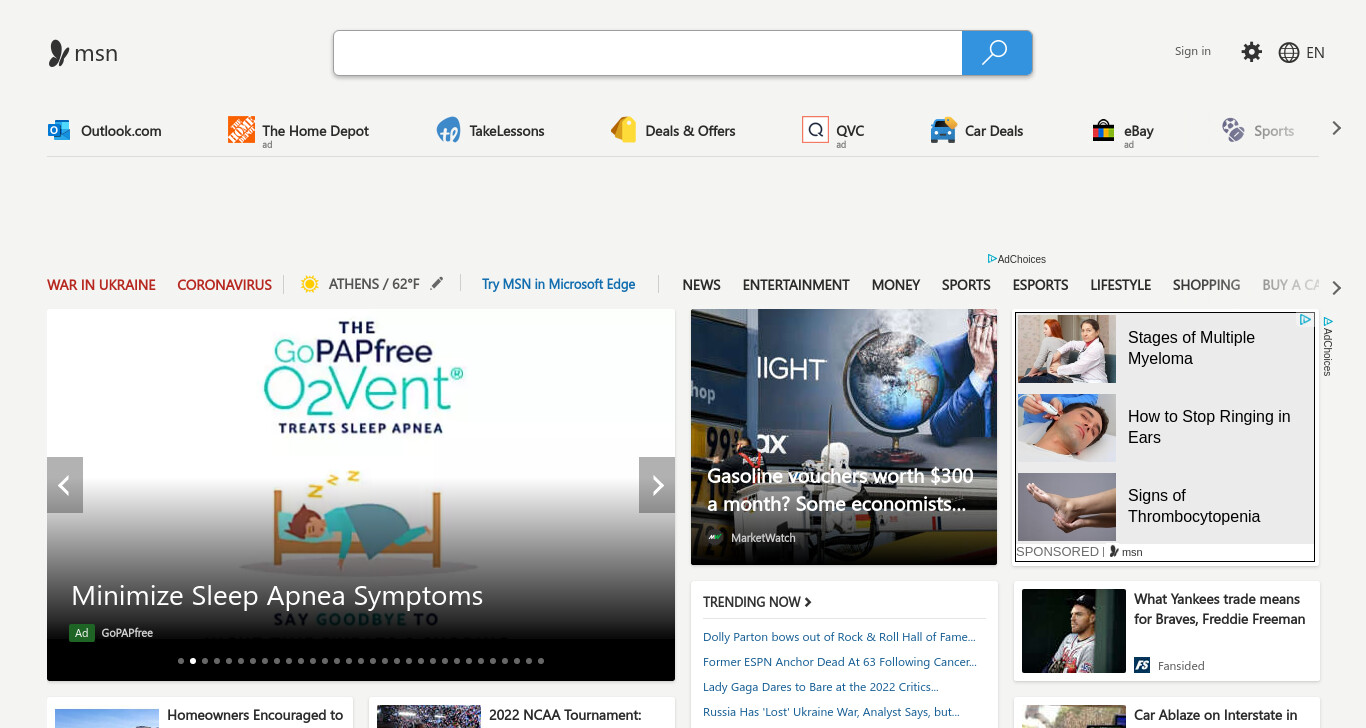Open the globe language selector

pyautogui.click(x=1289, y=53)
